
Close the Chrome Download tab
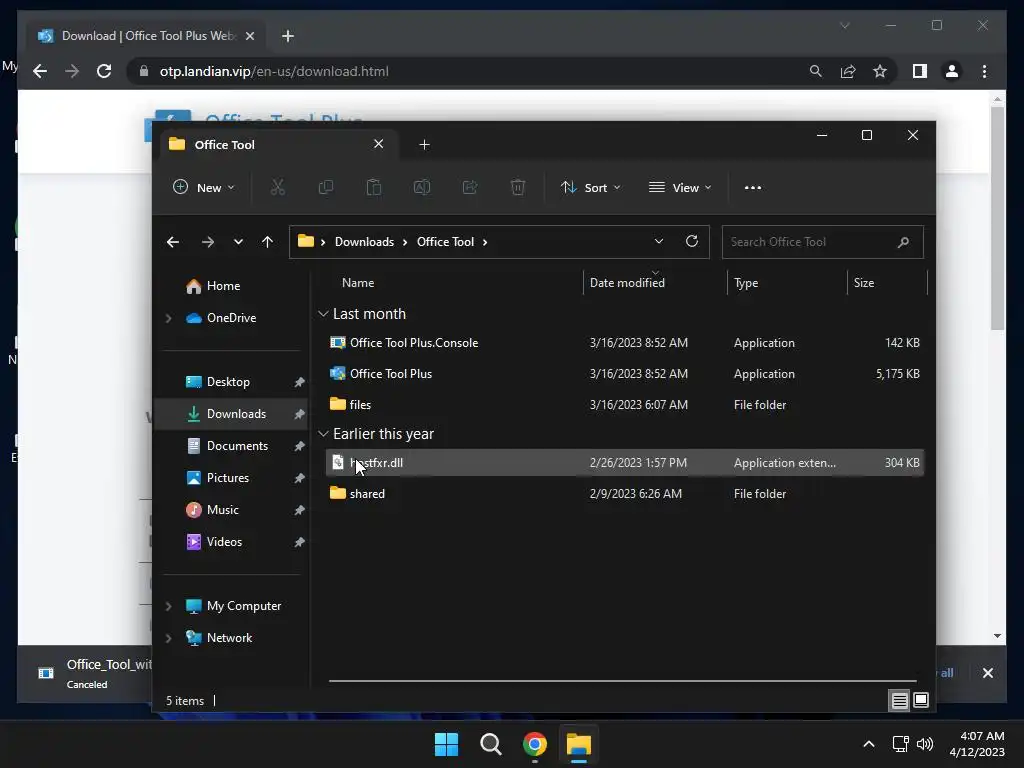coord(249,36)
